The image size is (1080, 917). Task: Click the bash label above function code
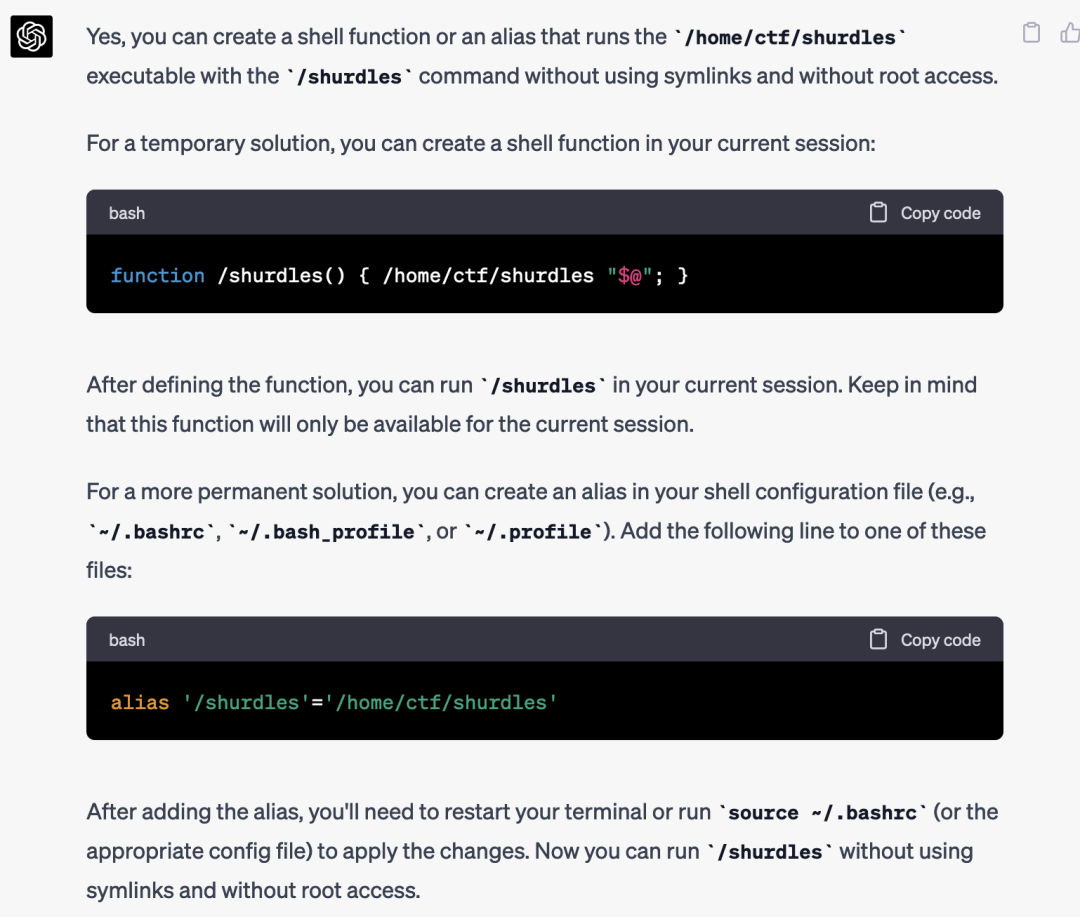127,213
